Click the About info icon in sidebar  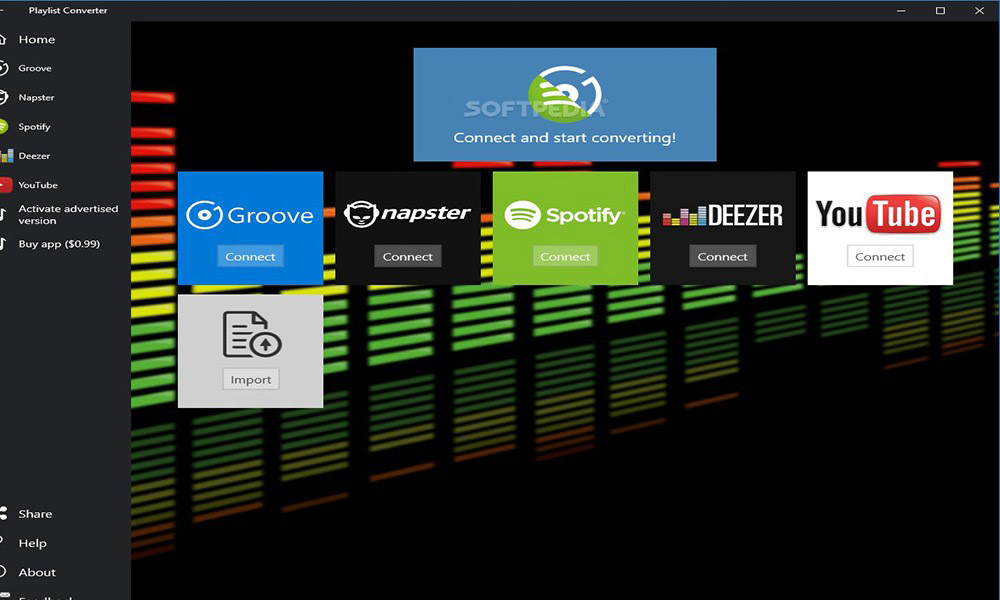coord(3,572)
